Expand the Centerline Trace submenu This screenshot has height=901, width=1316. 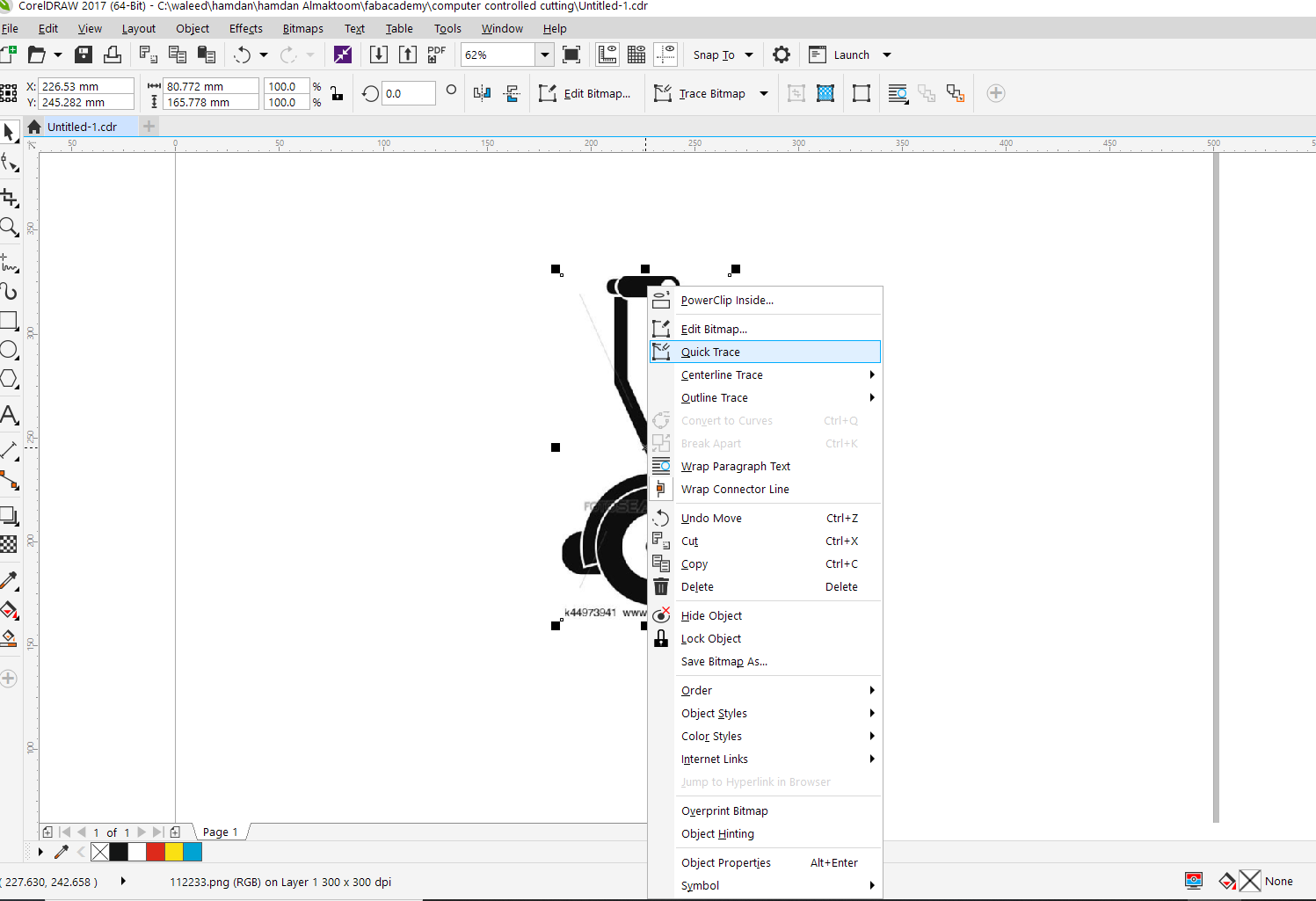[x=765, y=375]
